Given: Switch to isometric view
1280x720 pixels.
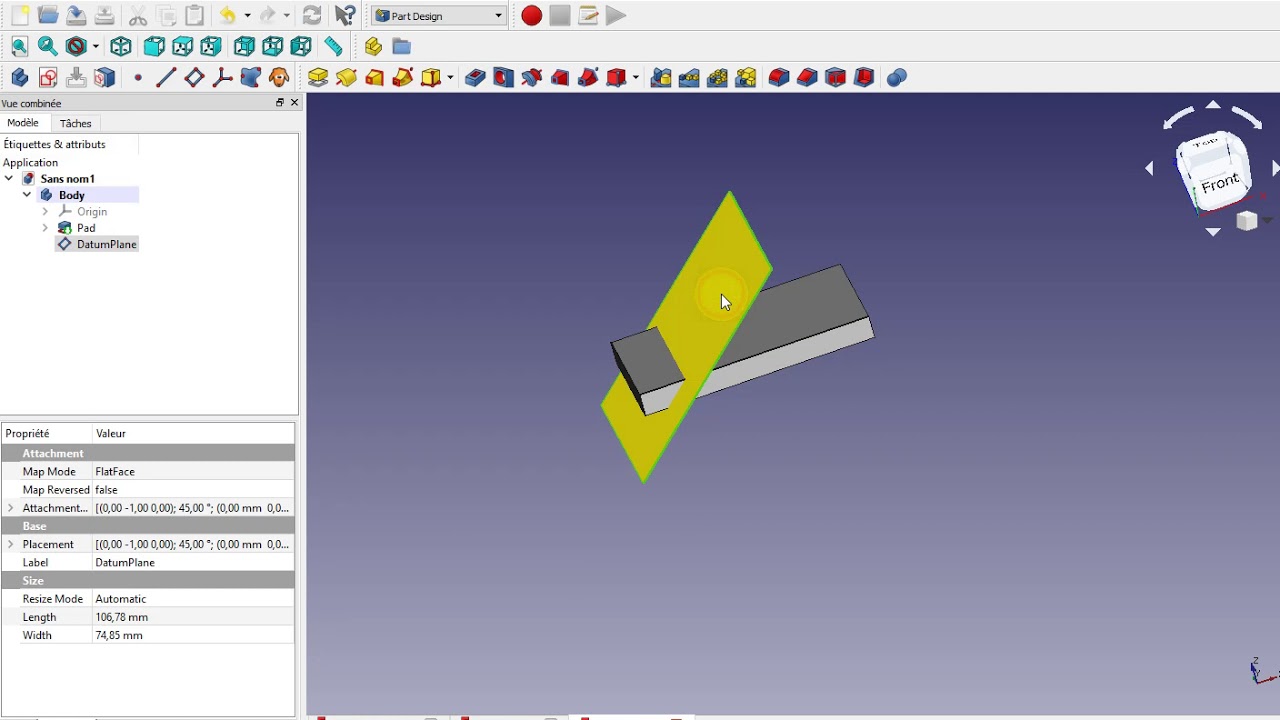Looking at the screenshot, I should click(121, 46).
